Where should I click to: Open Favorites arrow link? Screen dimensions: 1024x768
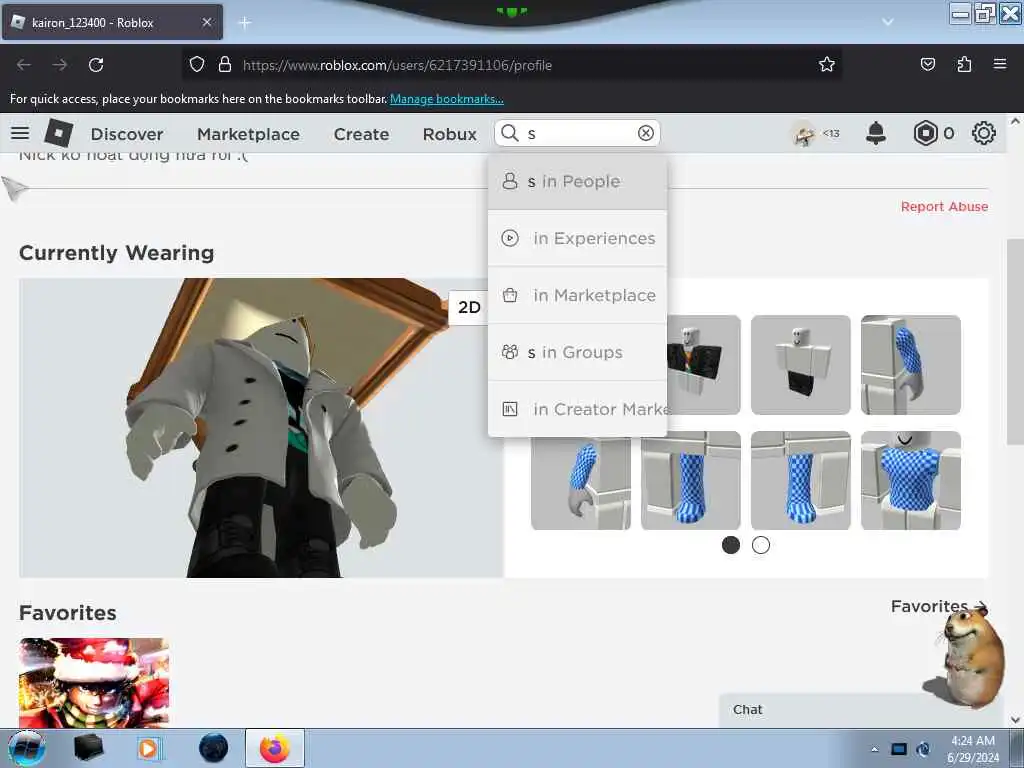coord(938,606)
